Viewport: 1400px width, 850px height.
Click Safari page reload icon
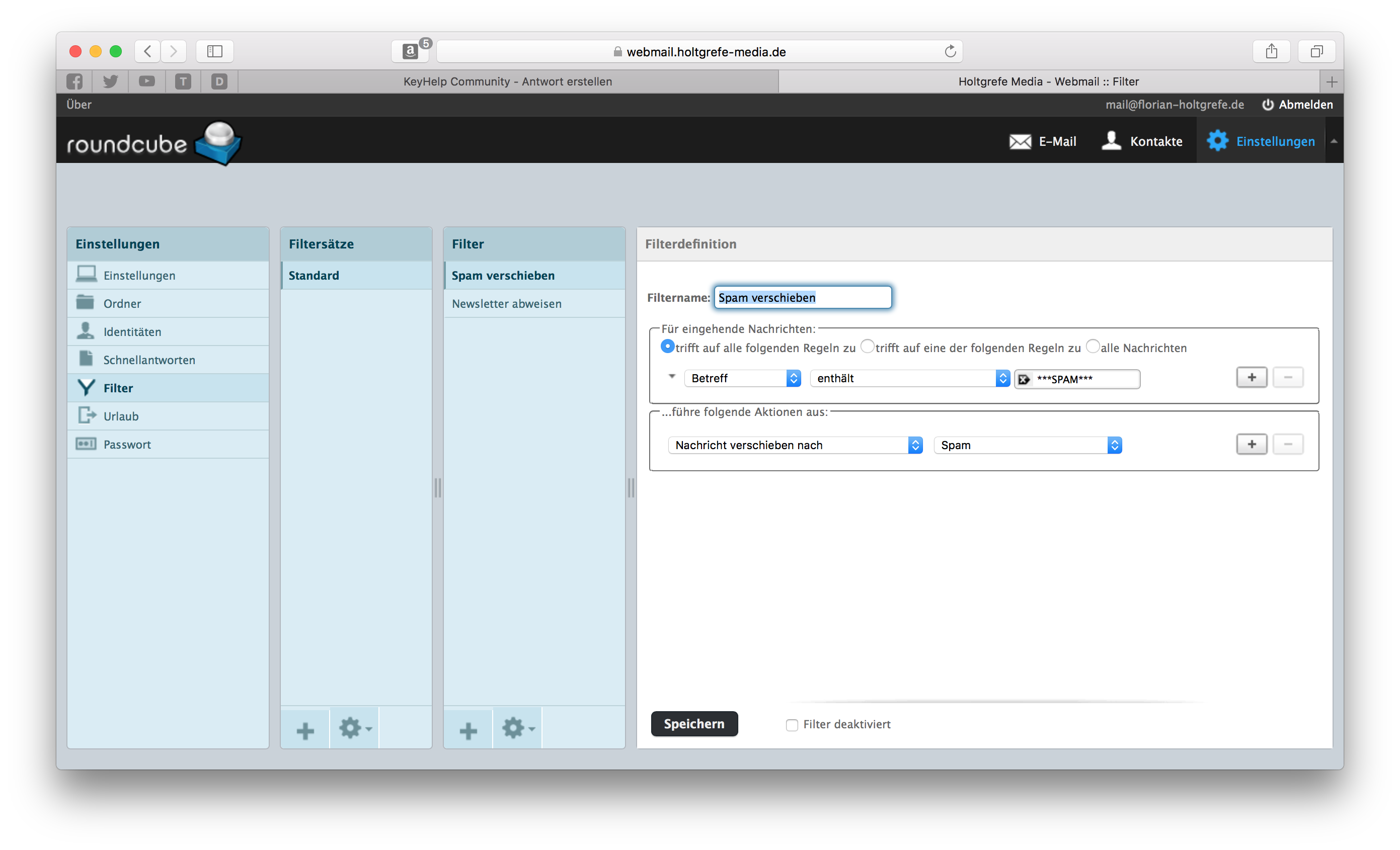(950, 52)
